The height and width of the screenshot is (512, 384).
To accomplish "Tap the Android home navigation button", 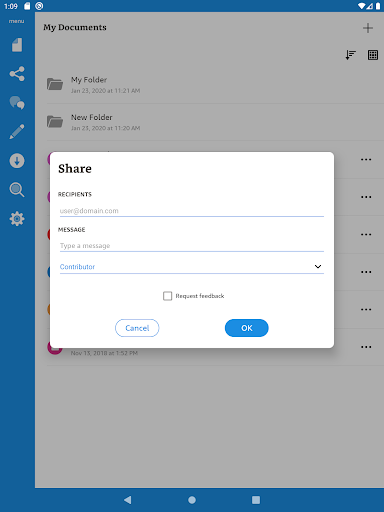I will point(192,500).
